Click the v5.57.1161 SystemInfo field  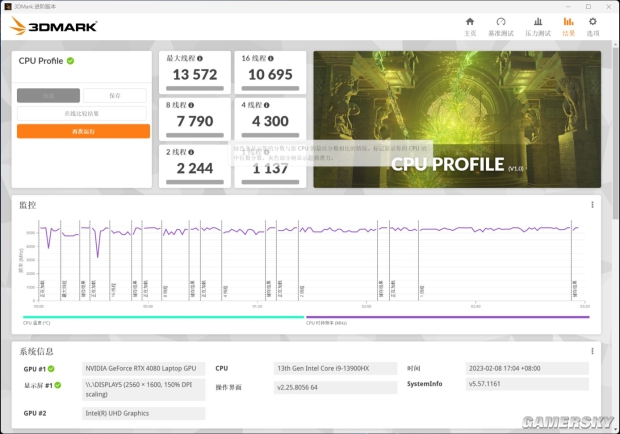[x=527, y=384]
